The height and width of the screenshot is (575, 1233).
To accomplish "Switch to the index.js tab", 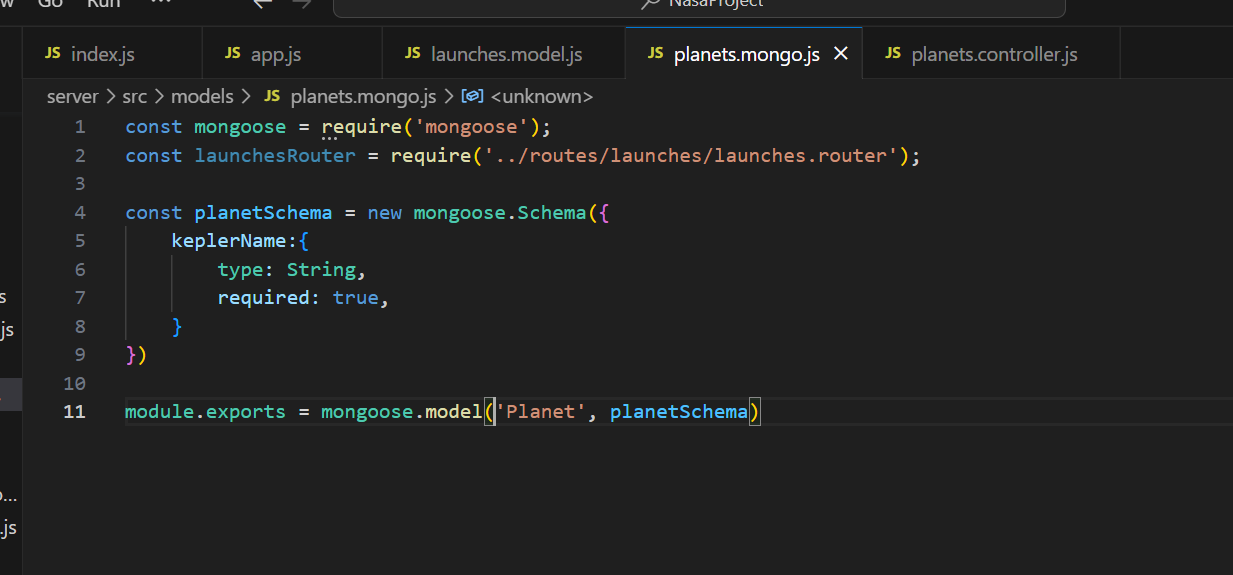I will coord(102,55).
